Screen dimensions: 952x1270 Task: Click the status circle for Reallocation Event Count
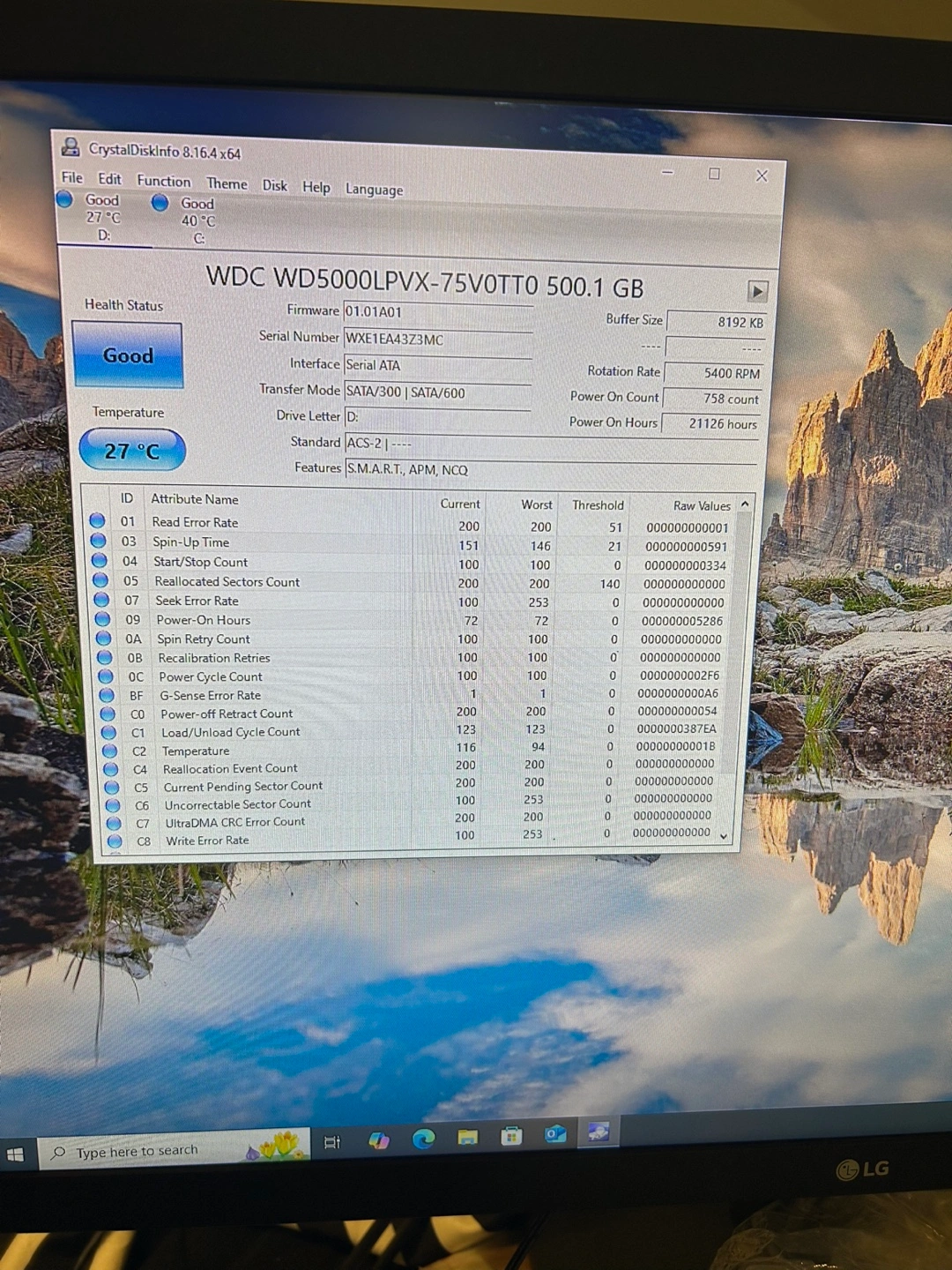110,769
